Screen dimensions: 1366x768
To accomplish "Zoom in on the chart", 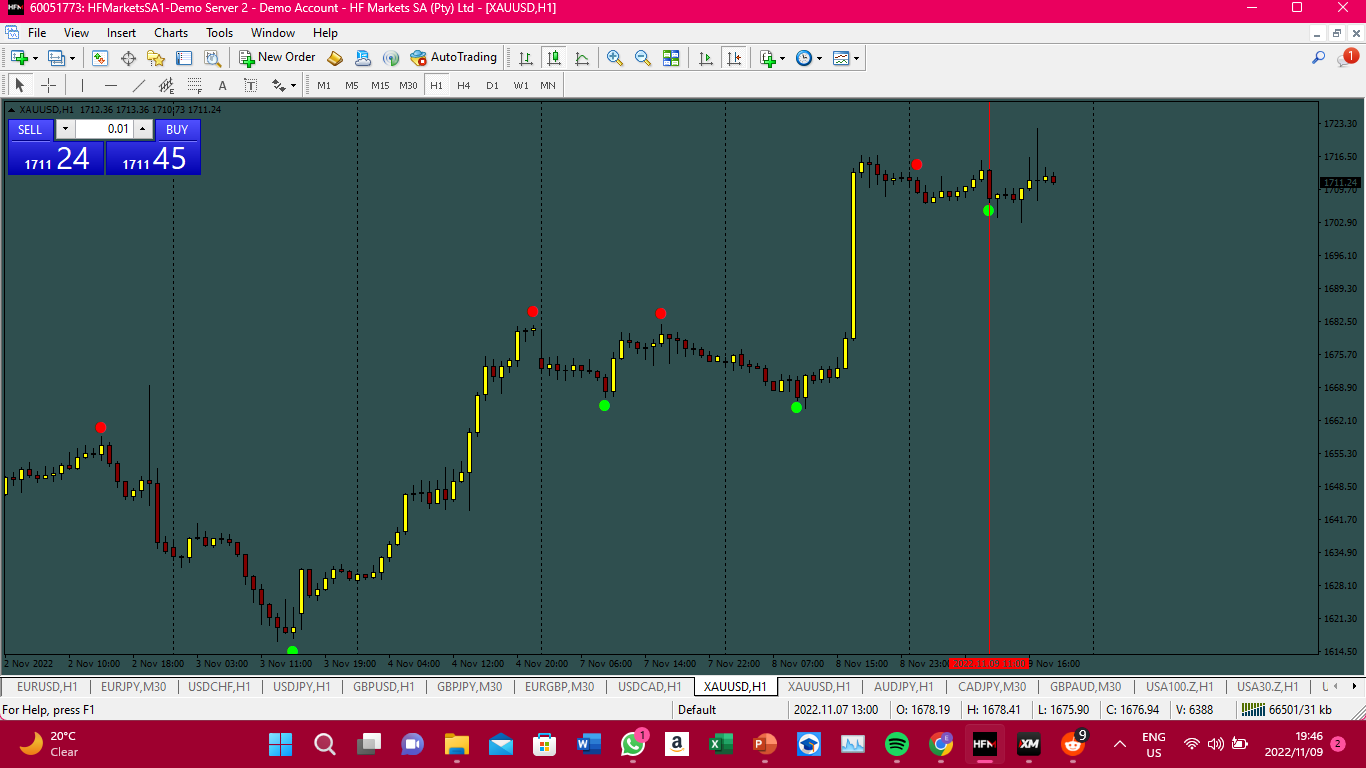I will pos(615,58).
